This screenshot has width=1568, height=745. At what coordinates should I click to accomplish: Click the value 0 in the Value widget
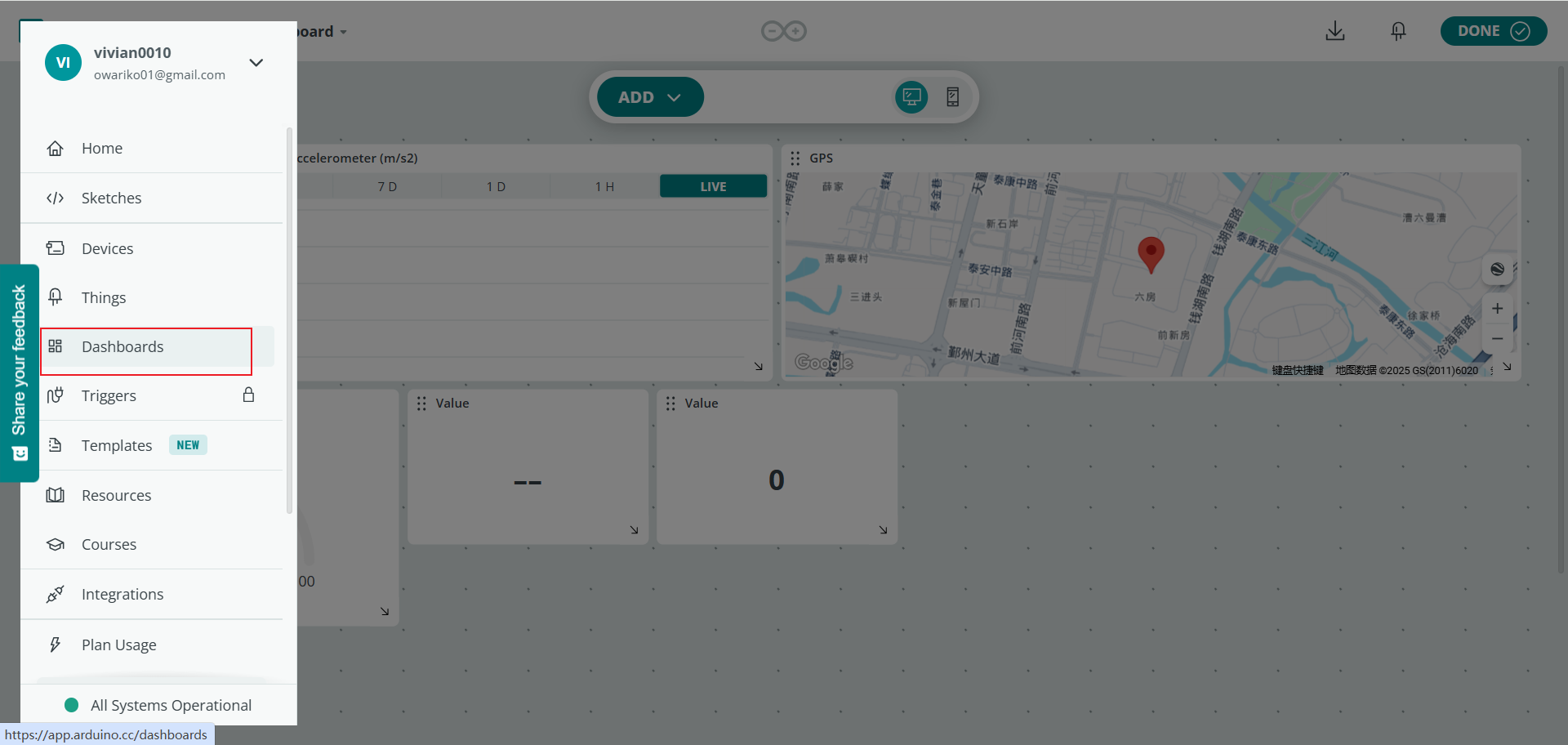coord(777,480)
